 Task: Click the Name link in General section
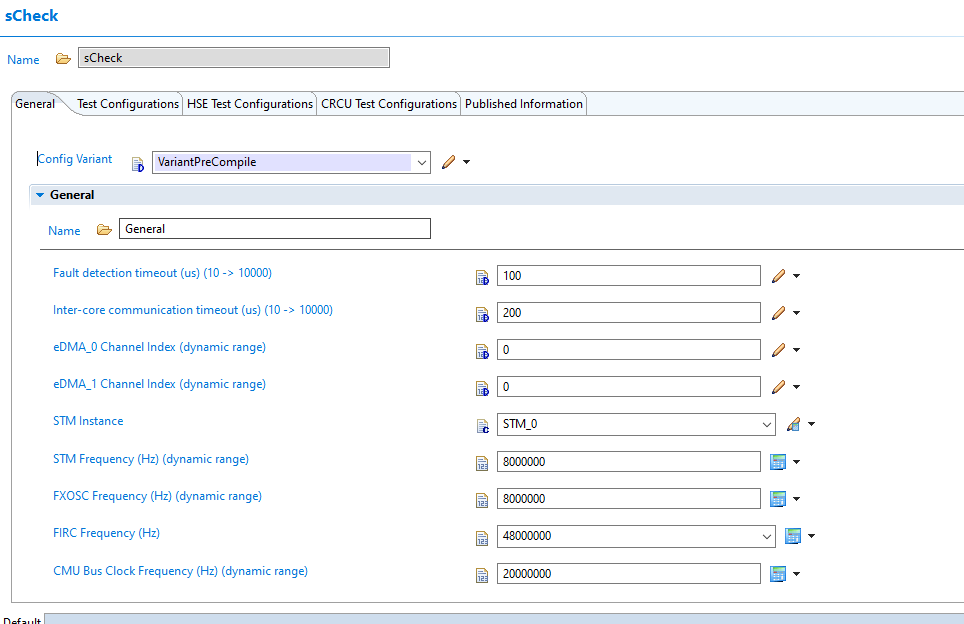point(64,231)
